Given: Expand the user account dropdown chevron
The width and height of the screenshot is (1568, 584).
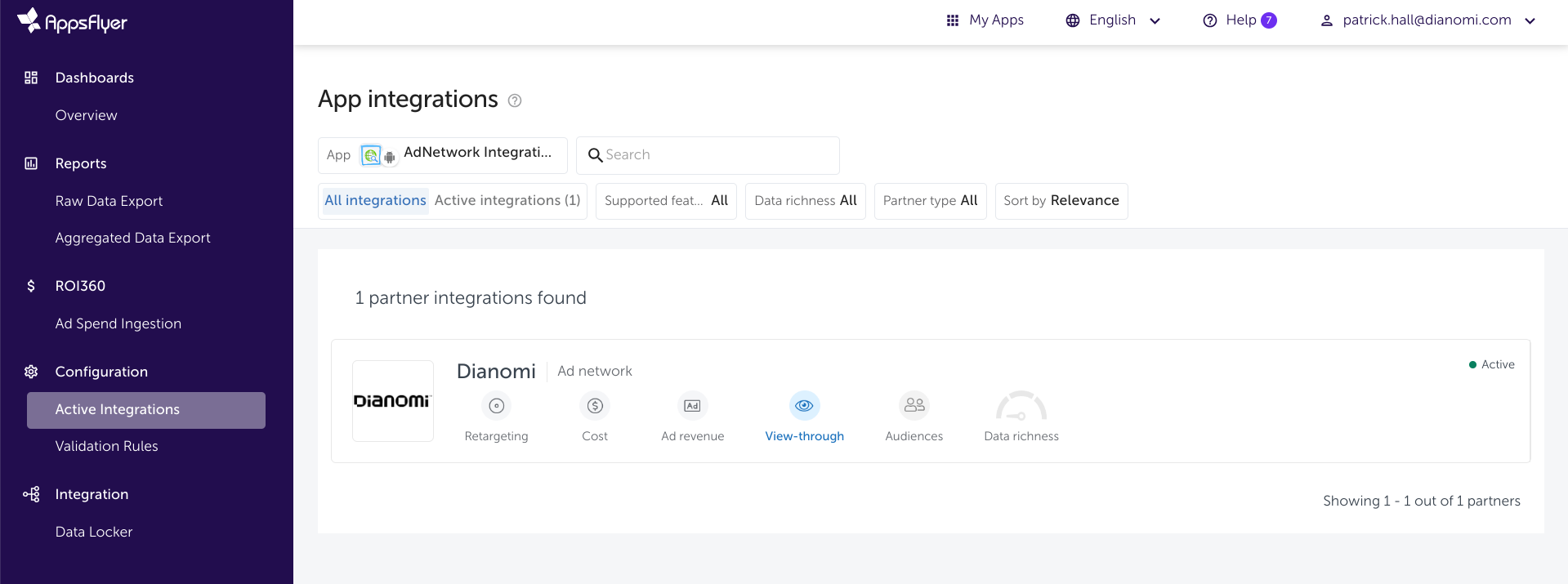Looking at the screenshot, I should tap(1530, 21).
